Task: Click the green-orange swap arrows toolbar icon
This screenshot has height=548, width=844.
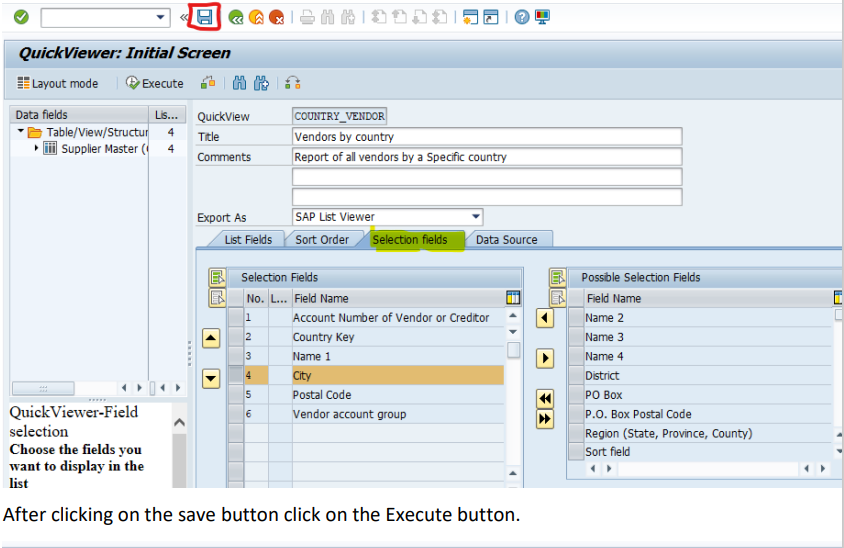Action: (292, 83)
